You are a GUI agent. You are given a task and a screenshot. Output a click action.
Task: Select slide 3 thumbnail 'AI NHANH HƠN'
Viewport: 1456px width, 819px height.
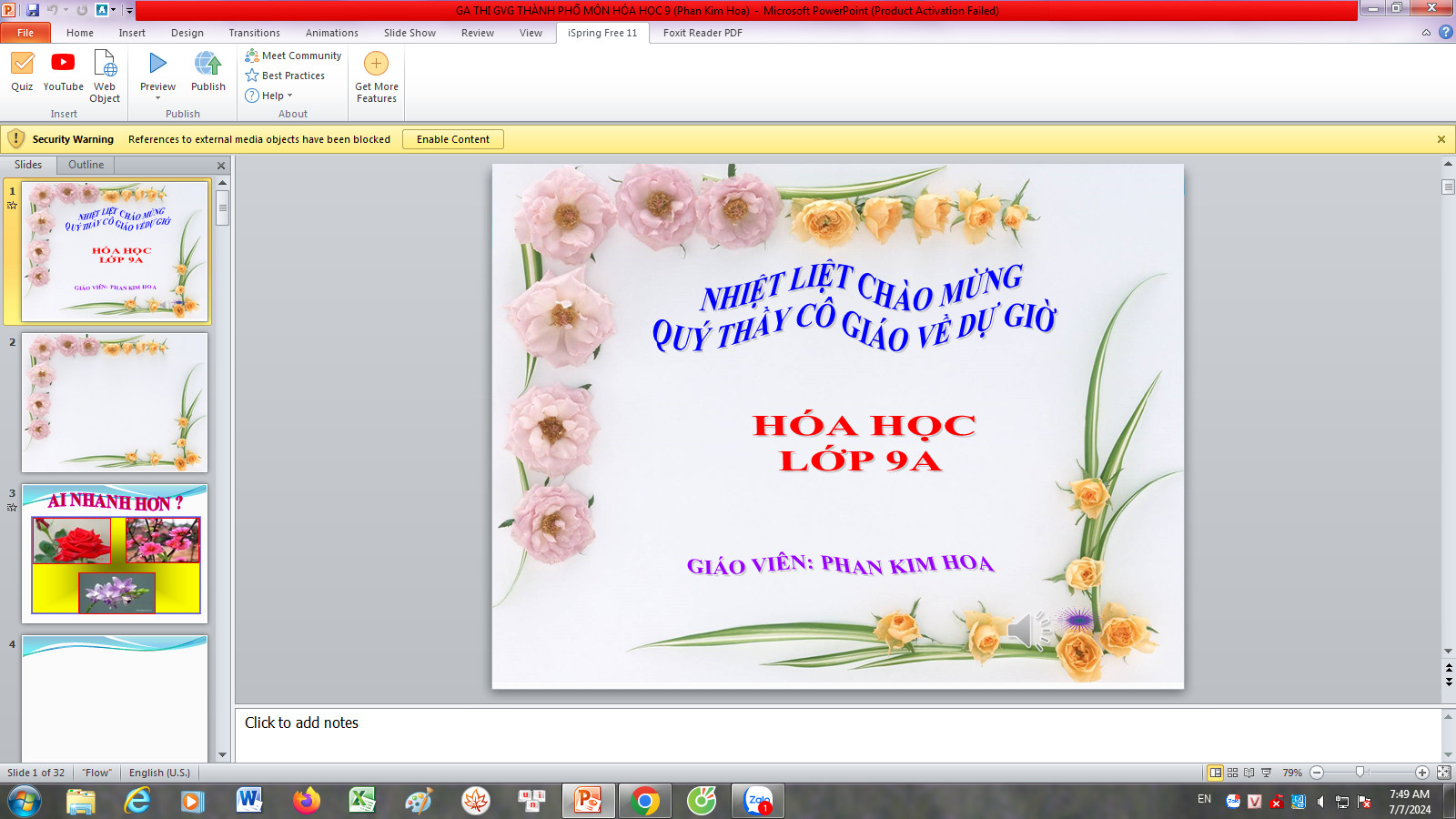pyautogui.click(x=115, y=553)
